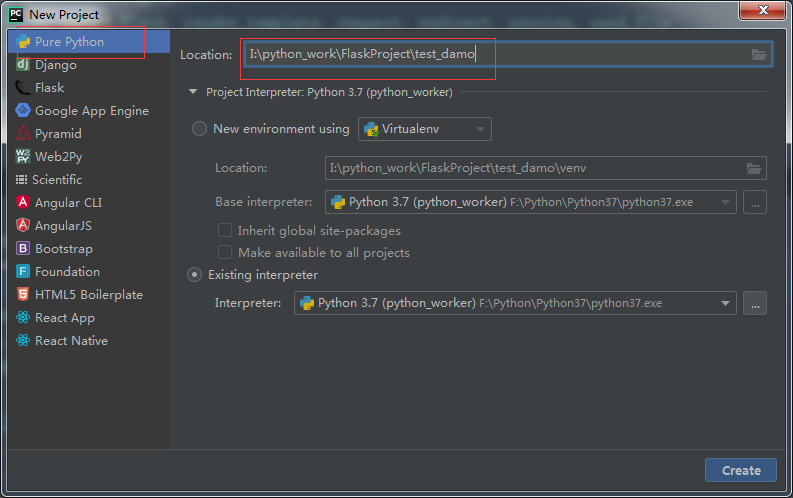Select the Angular CLI icon
This screenshot has width=793, height=498.
[x=23, y=202]
